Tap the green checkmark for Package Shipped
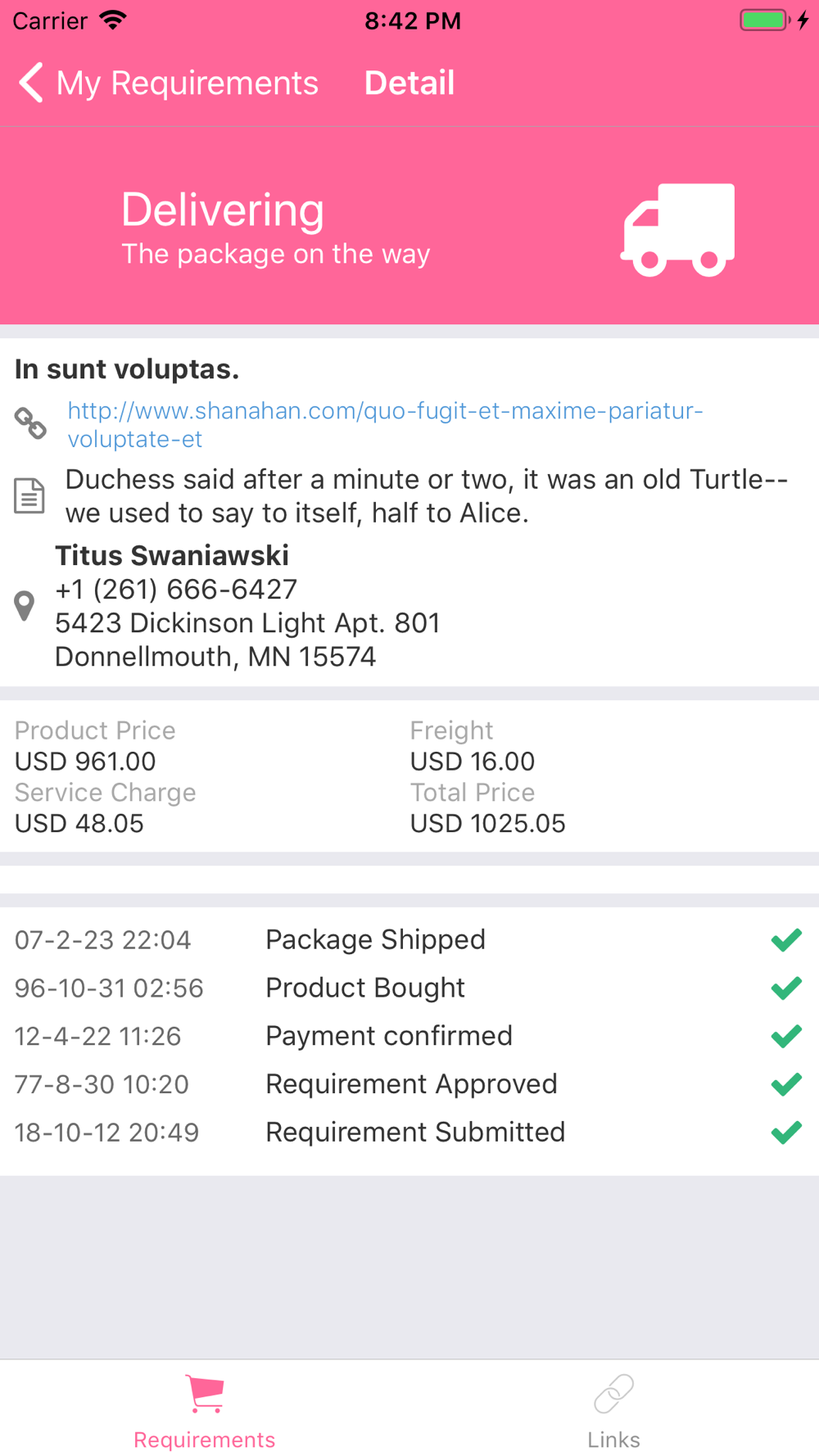The width and height of the screenshot is (819, 1456). pyautogui.click(x=786, y=940)
